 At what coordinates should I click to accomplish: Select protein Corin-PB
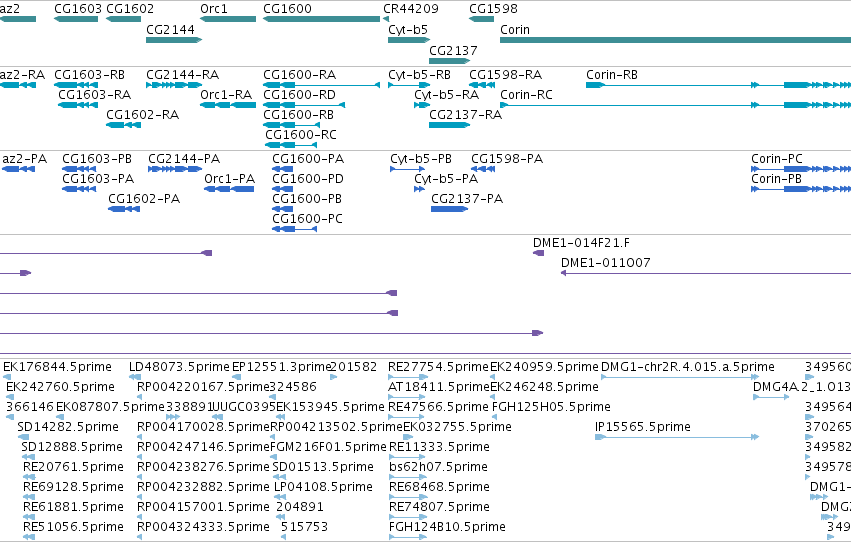tap(776, 178)
